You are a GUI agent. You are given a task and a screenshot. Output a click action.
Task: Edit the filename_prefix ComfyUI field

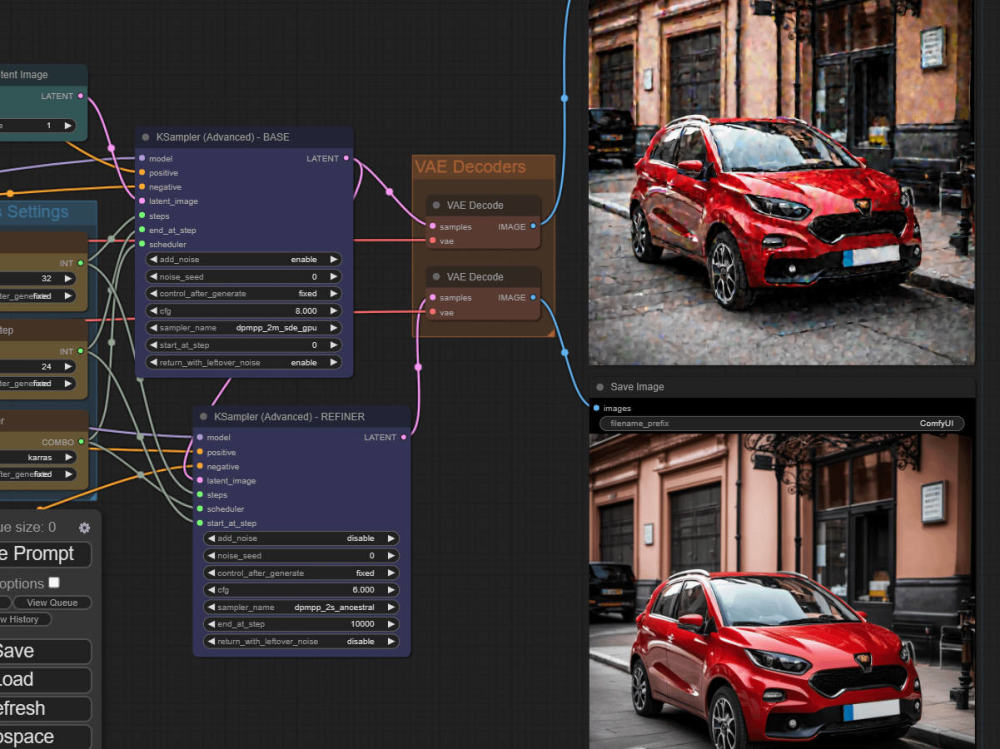tap(782, 423)
